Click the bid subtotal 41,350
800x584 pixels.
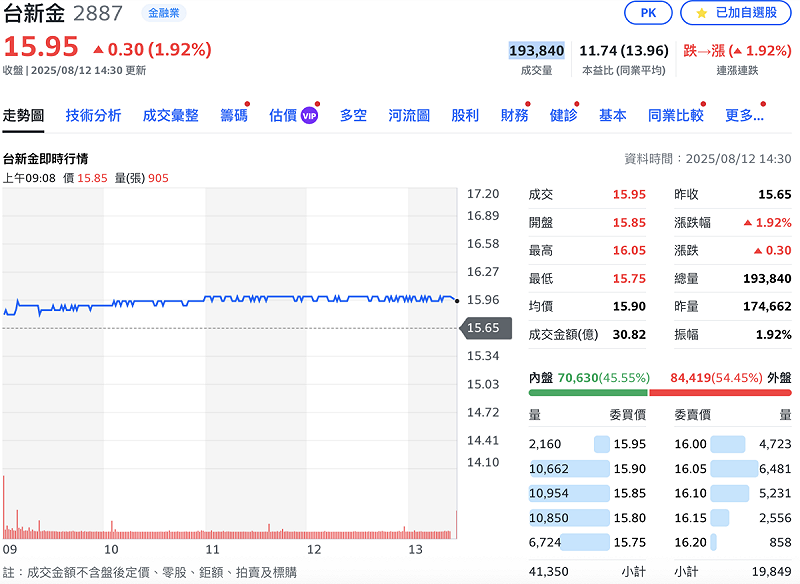[x=548, y=572]
